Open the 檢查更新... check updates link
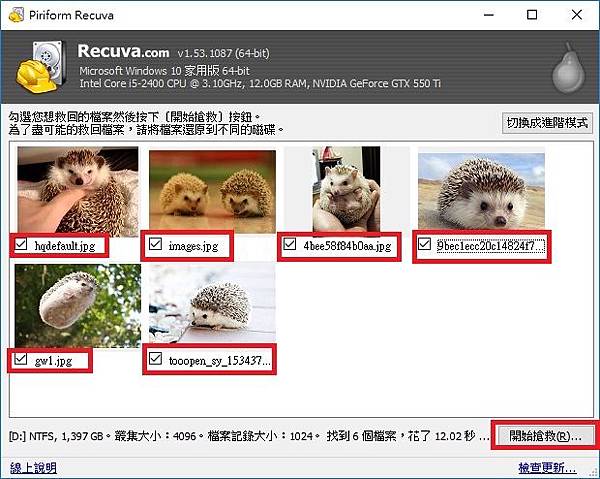 [547, 468]
